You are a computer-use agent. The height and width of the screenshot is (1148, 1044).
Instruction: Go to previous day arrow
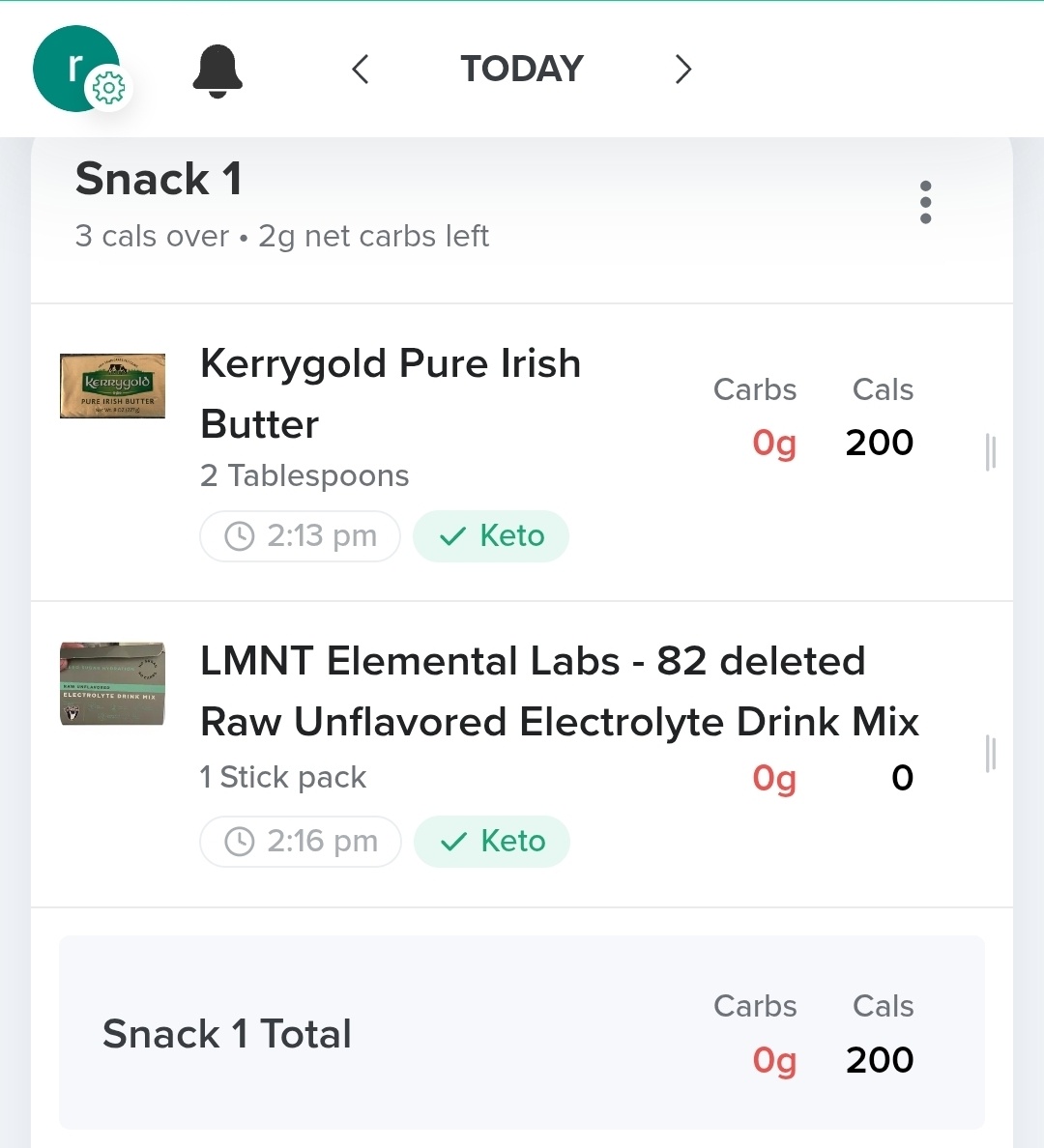pyautogui.click(x=361, y=70)
